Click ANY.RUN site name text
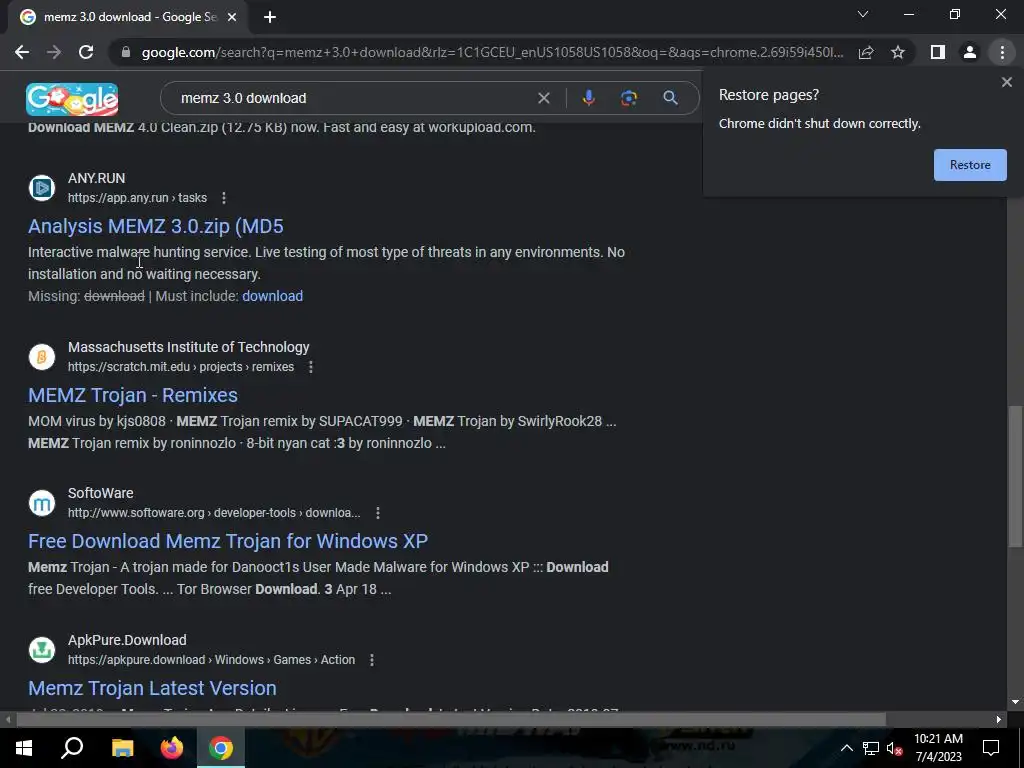 pyautogui.click(x=97, y=178)
